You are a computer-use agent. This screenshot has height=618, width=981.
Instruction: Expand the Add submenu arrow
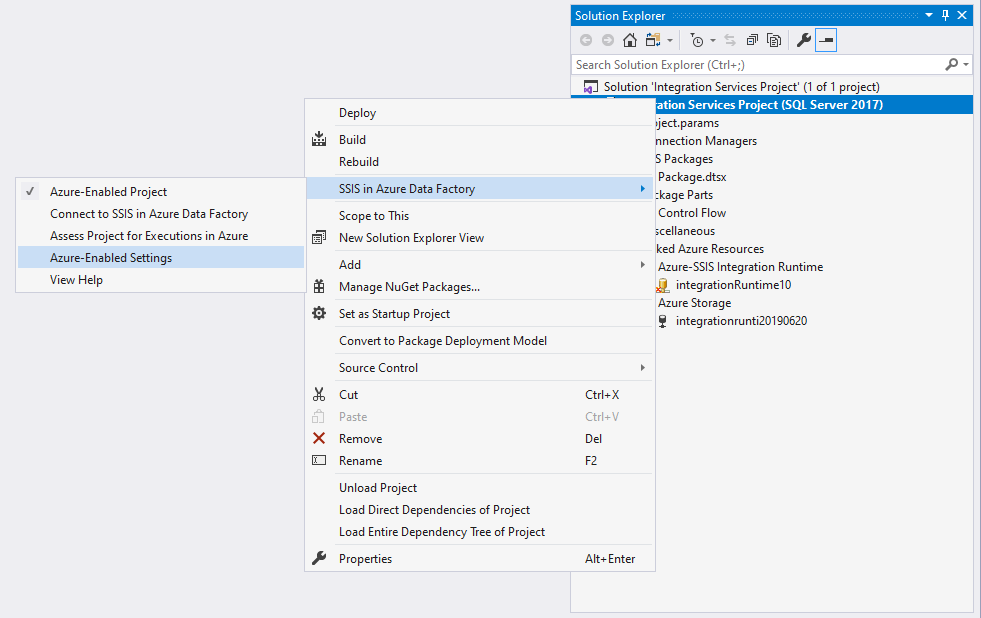click(x=645, y=264)
